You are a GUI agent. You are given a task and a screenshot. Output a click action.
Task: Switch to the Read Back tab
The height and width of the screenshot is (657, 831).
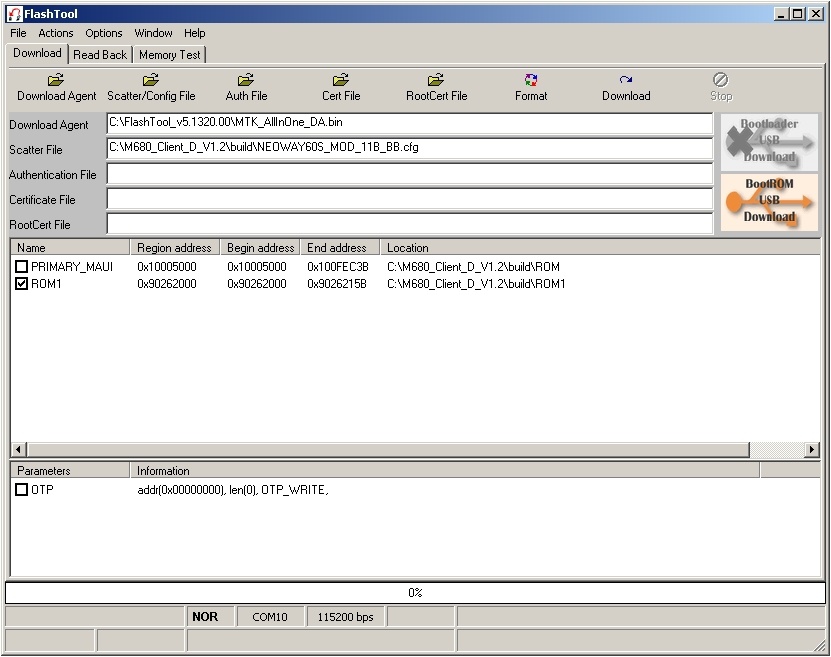click(x=99, y=54)
